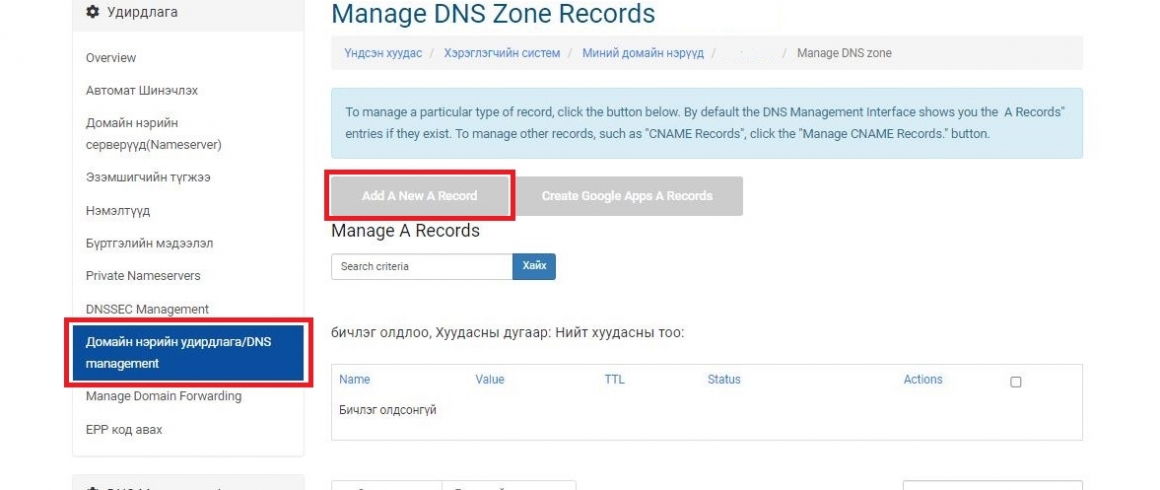Sort by Name column header
The height and width of the screenshot is (490, 1160).
(x=354, y=379)
